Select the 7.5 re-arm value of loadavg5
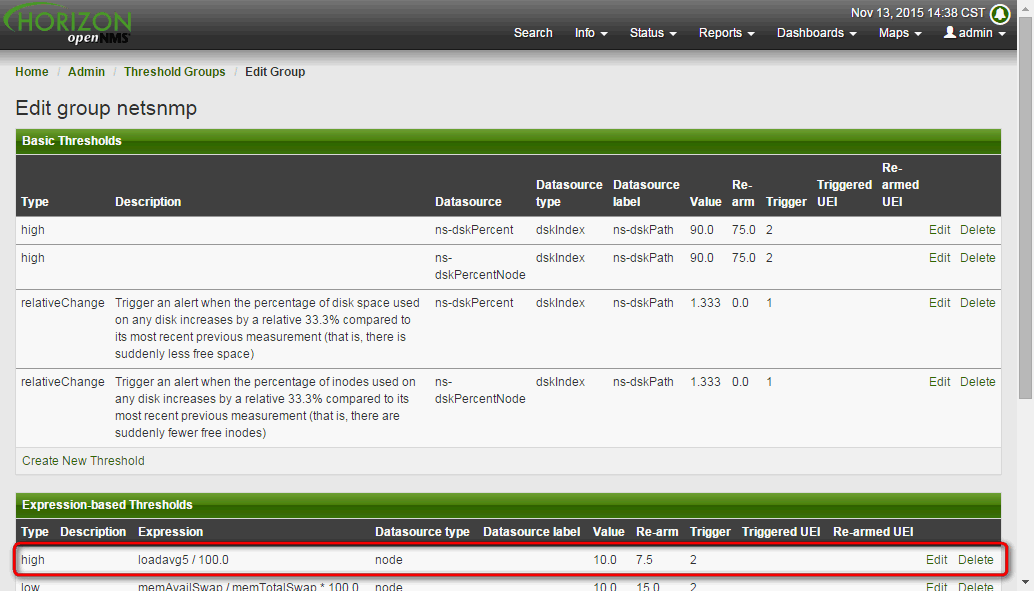This screenshot has width=1034, height=591. click(x=644, y=559)
